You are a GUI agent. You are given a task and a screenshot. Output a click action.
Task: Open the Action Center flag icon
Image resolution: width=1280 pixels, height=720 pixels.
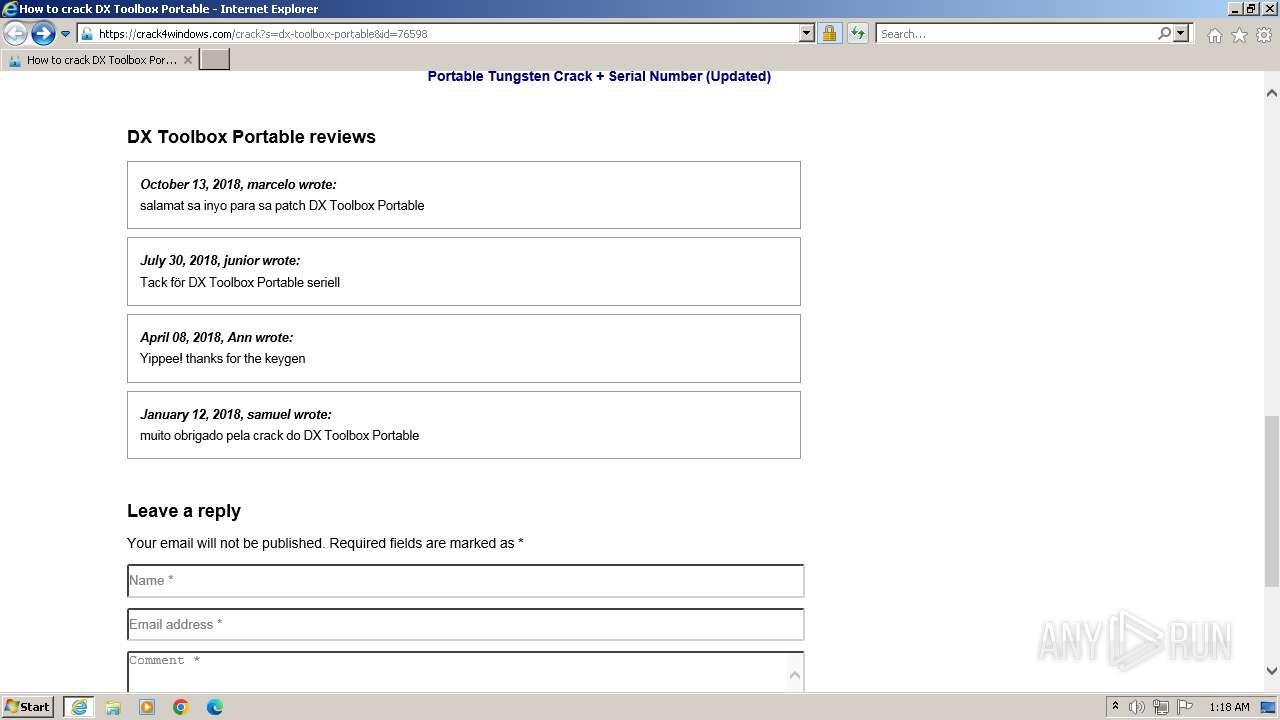1185,707
